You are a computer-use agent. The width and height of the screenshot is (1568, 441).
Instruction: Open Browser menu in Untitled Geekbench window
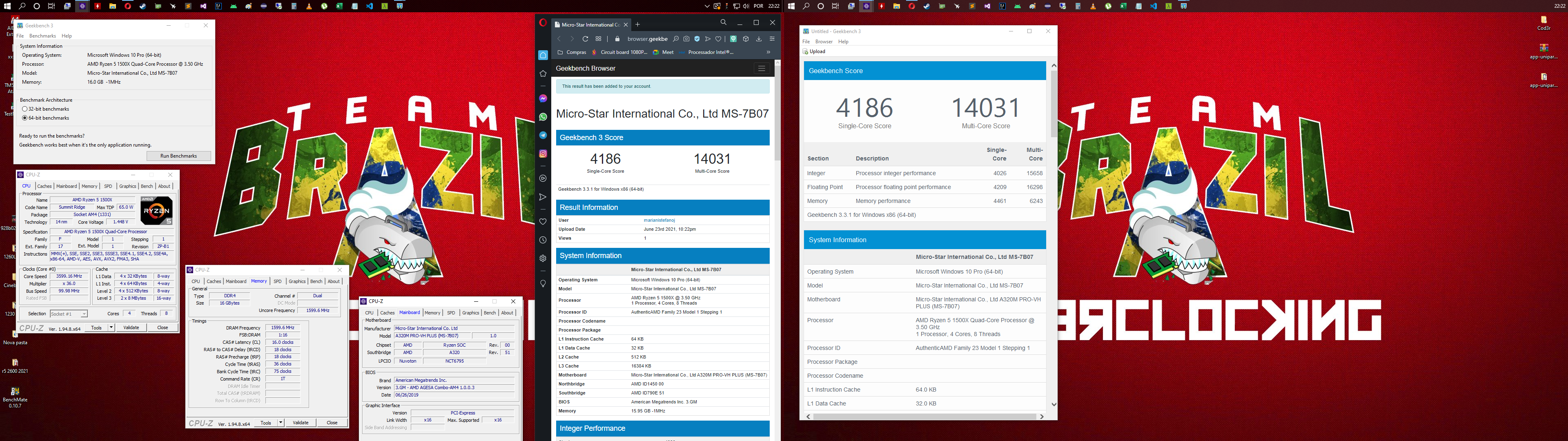(x=824, y=41)
